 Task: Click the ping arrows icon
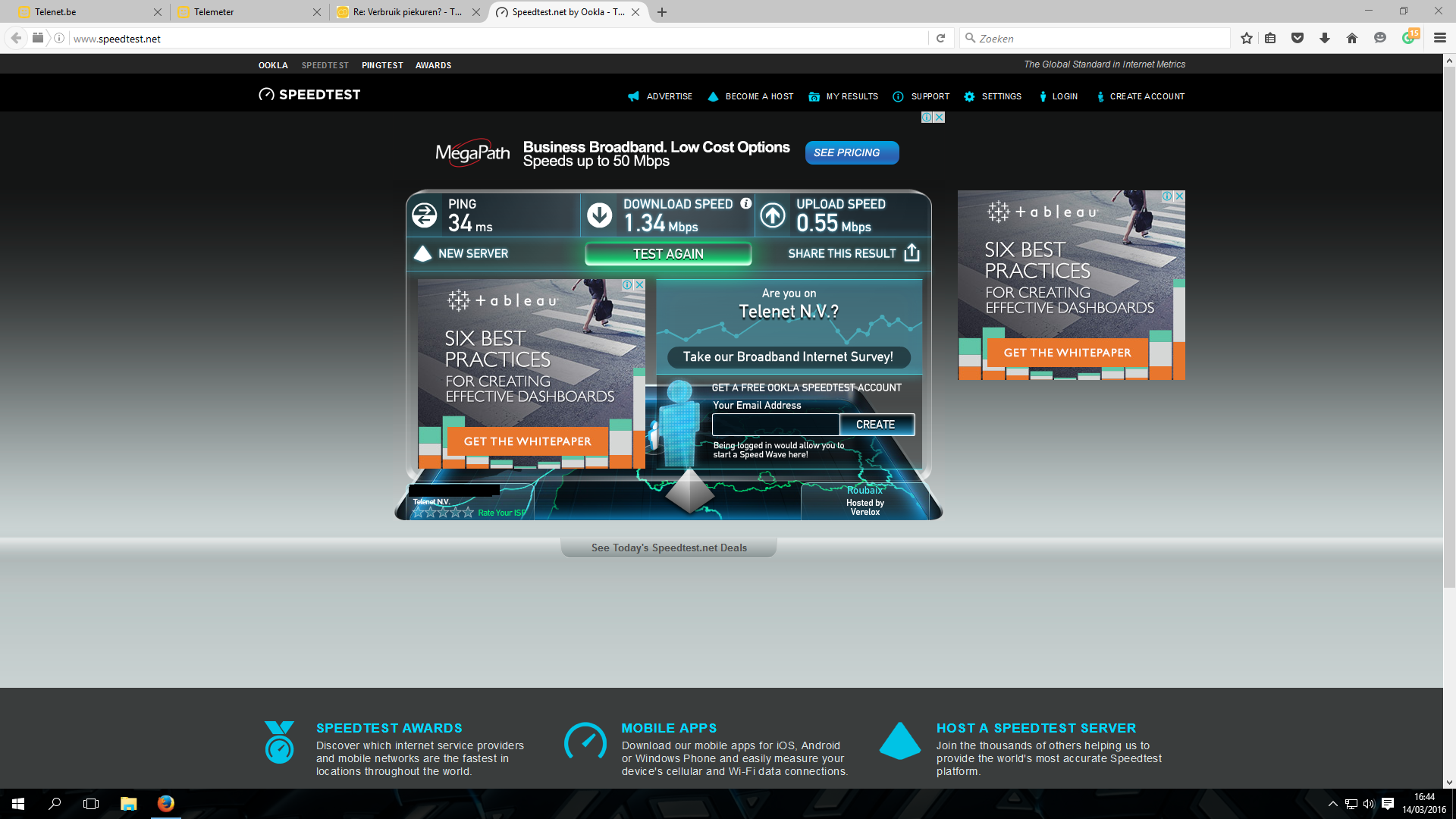[x=425, y=215]
